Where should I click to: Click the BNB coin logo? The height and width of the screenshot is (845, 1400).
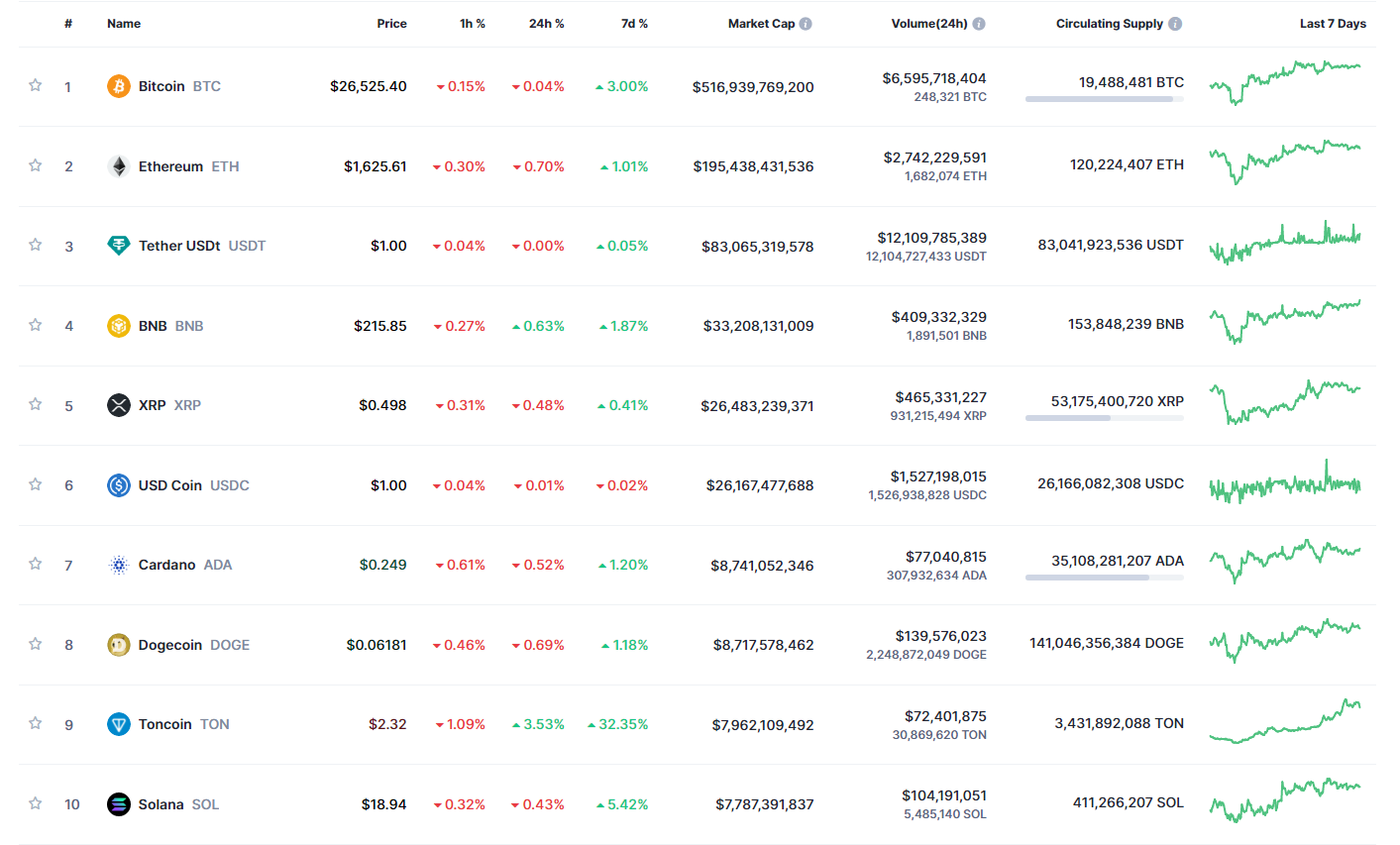tap(119, 326)
